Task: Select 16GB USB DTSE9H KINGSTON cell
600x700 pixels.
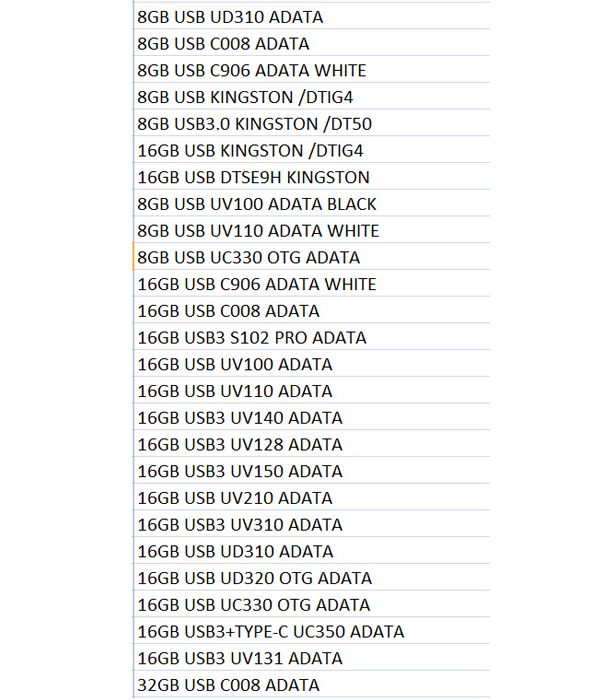Action: point(312,177)
